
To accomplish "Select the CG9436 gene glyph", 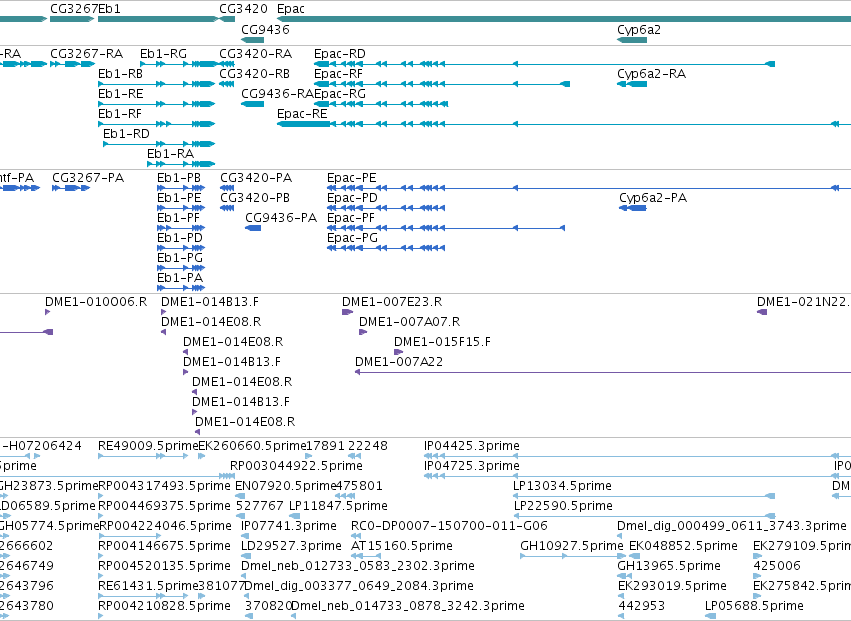I will click(252, 40).
